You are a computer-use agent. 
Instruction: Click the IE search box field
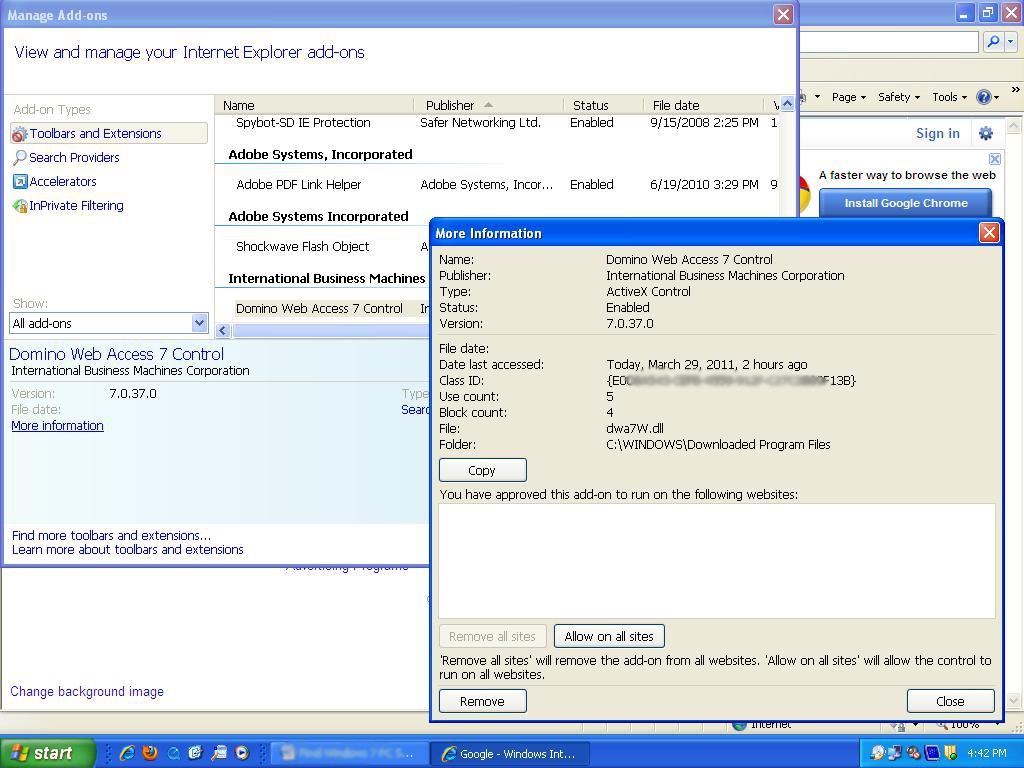tap(889, 42)
